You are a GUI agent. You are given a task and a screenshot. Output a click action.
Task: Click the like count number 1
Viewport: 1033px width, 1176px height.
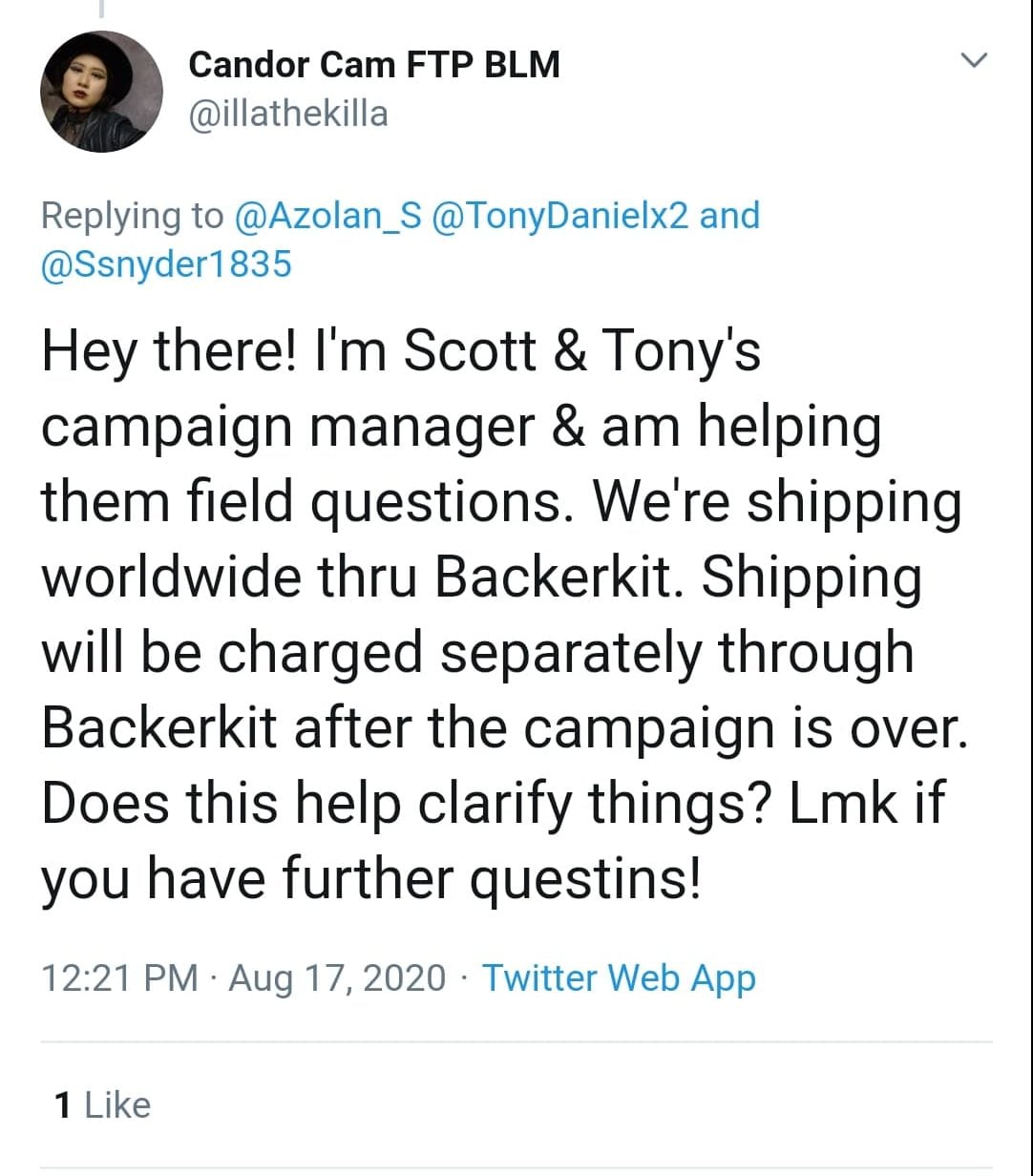[63, 1105]
